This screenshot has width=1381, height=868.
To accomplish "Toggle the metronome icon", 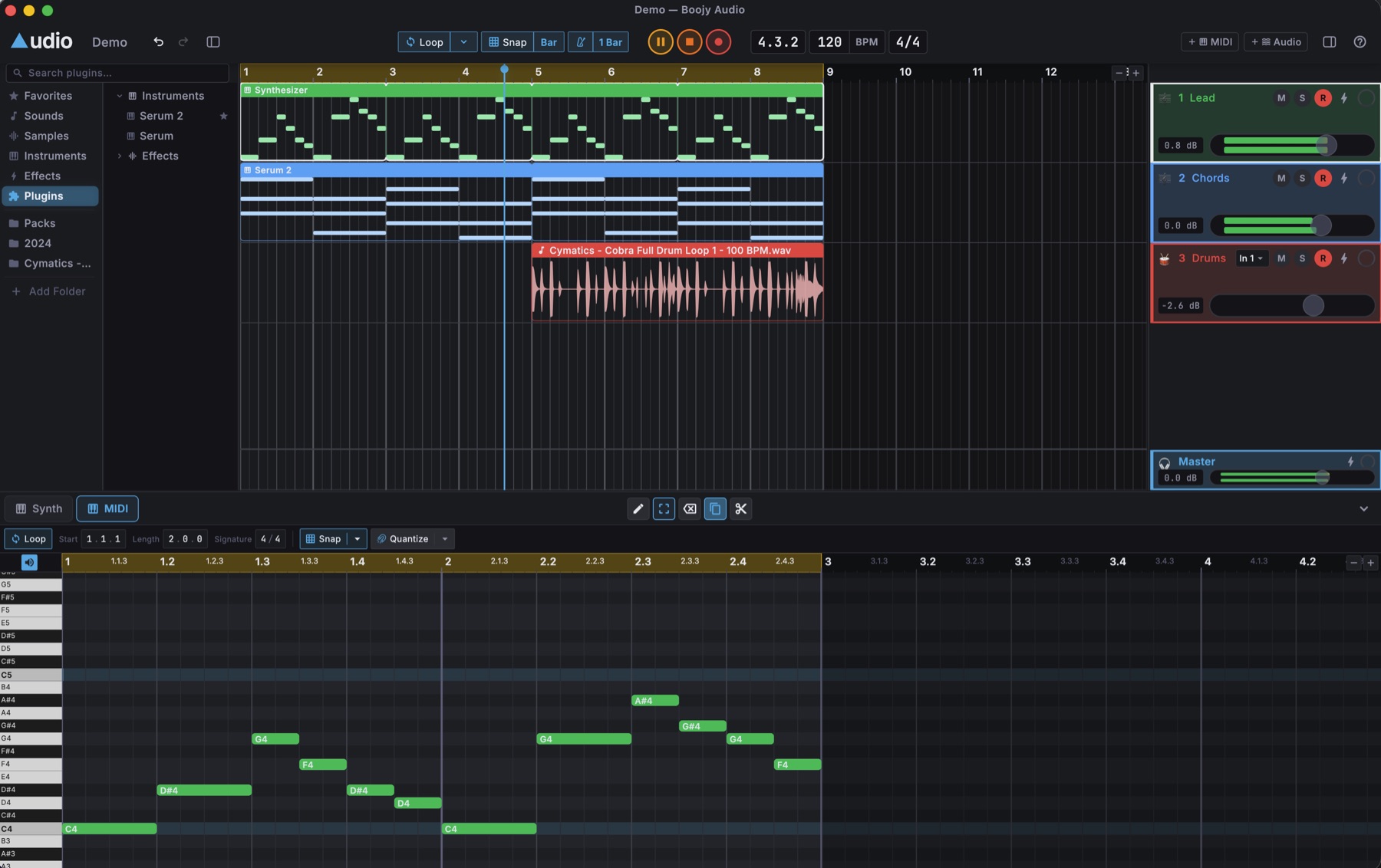I will click(581, 41).
